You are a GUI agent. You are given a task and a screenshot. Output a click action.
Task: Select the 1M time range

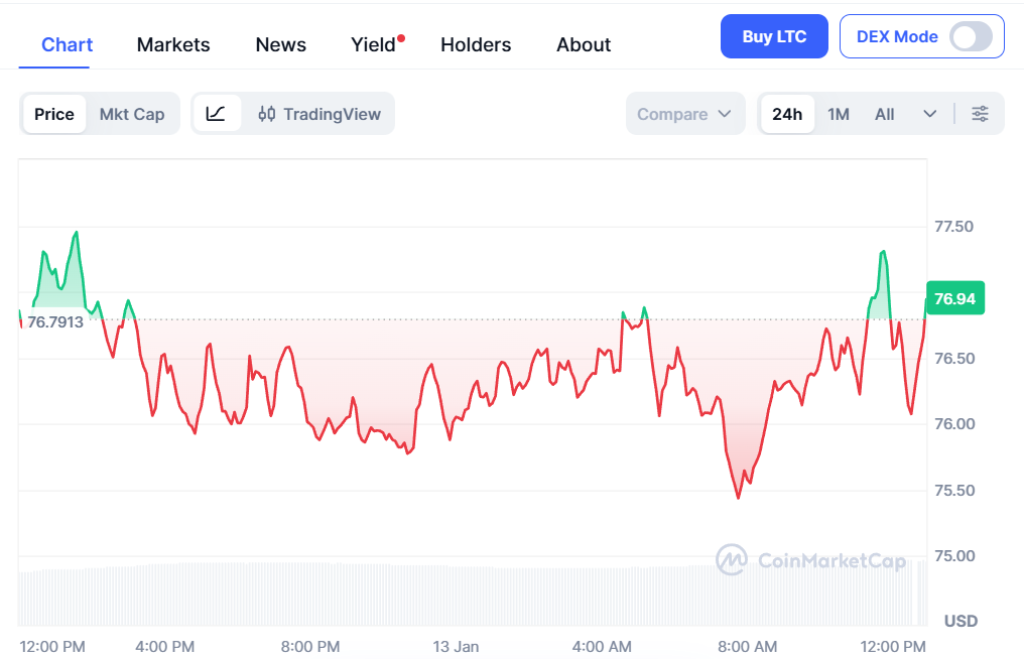[838, 114]
